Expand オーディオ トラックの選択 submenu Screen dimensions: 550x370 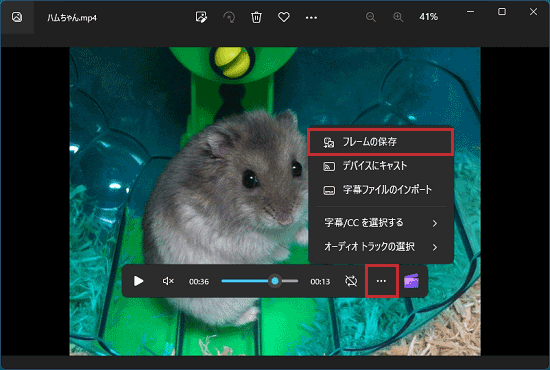pyautogui.click(x=381, y=247)
